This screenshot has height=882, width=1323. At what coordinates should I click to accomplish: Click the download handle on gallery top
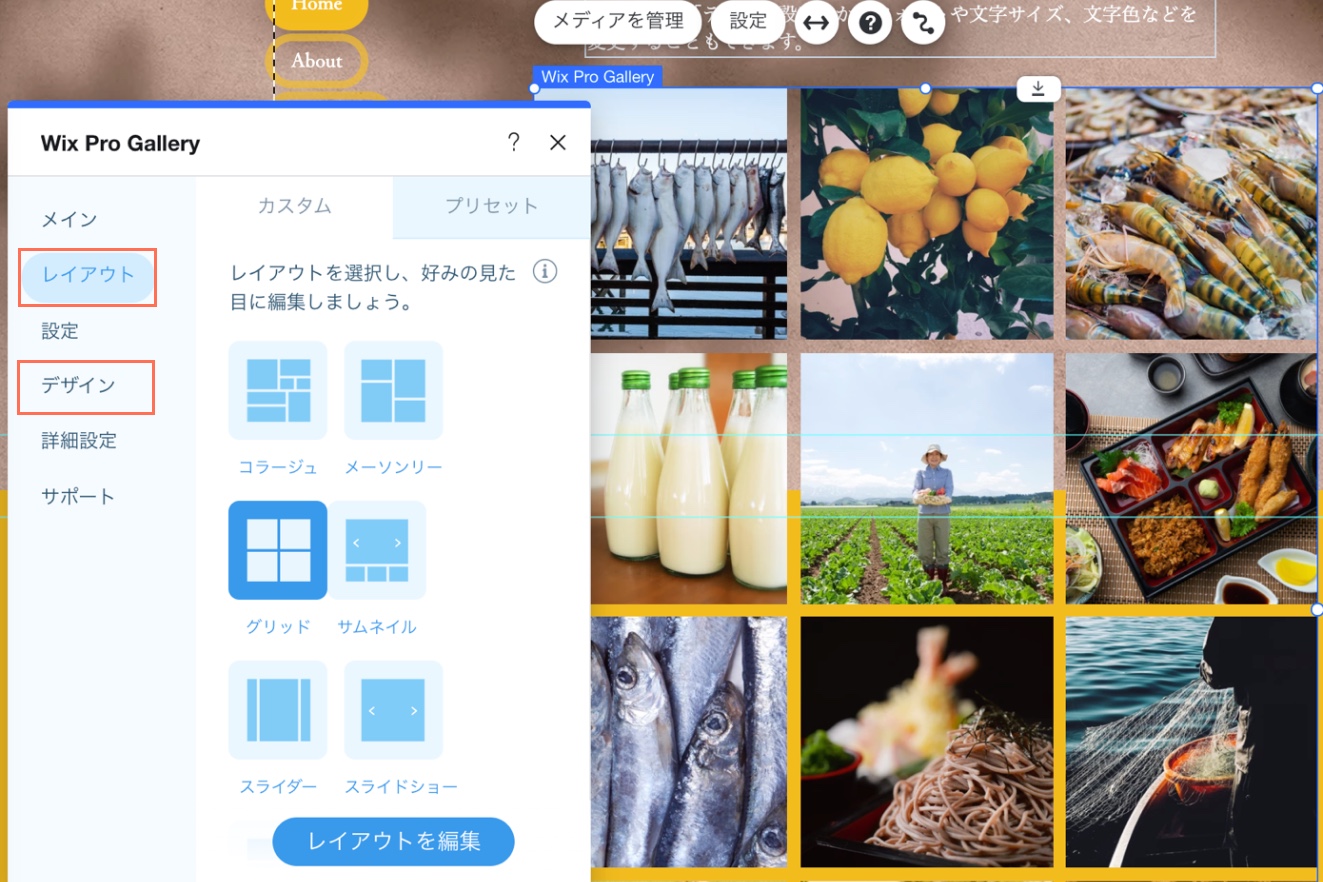pos(1038,89)
